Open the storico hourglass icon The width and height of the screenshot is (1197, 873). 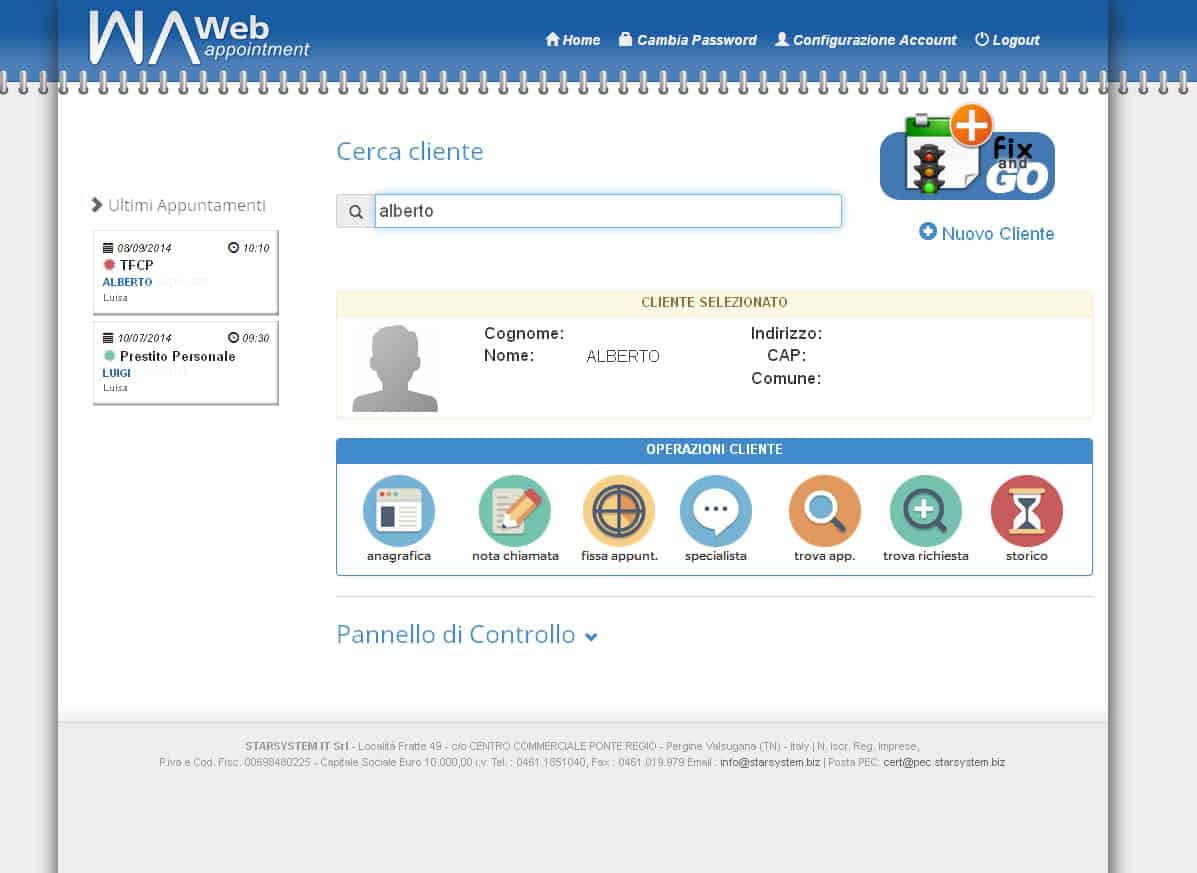click(x=1026, y=511)
